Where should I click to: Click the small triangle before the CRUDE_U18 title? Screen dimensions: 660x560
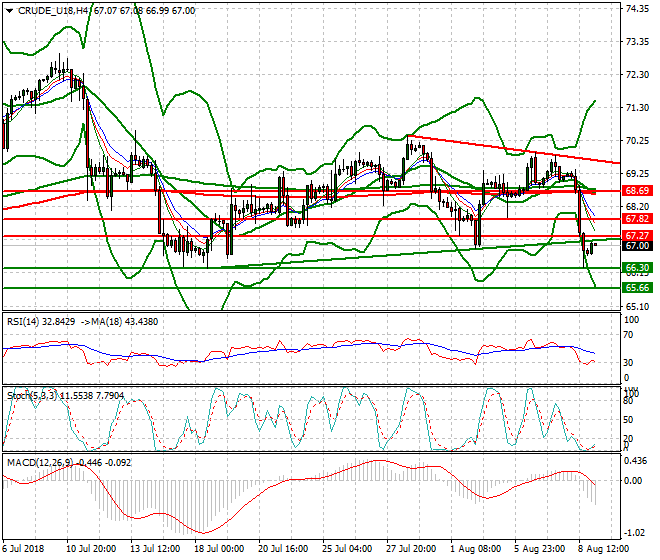pyautogui.click(x=8, y=10)
